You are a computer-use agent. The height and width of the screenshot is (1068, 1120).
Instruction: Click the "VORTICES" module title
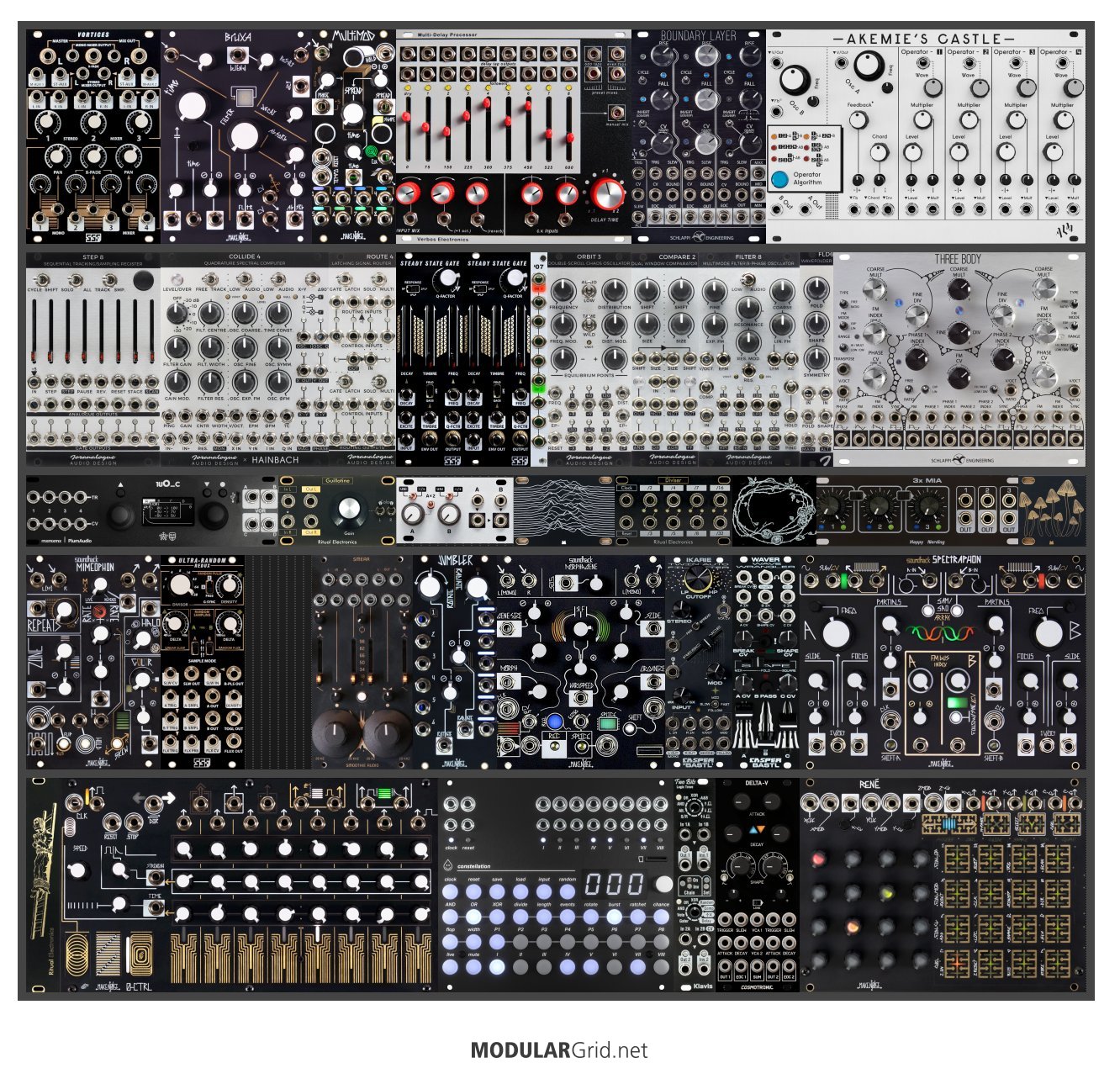click(93, 35)
